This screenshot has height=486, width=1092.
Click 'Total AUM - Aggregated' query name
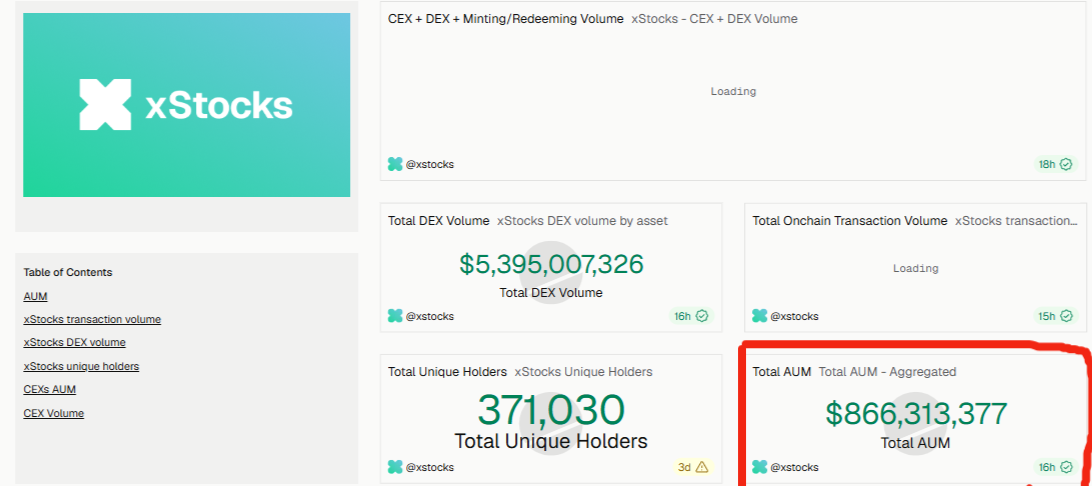point(887,372)
